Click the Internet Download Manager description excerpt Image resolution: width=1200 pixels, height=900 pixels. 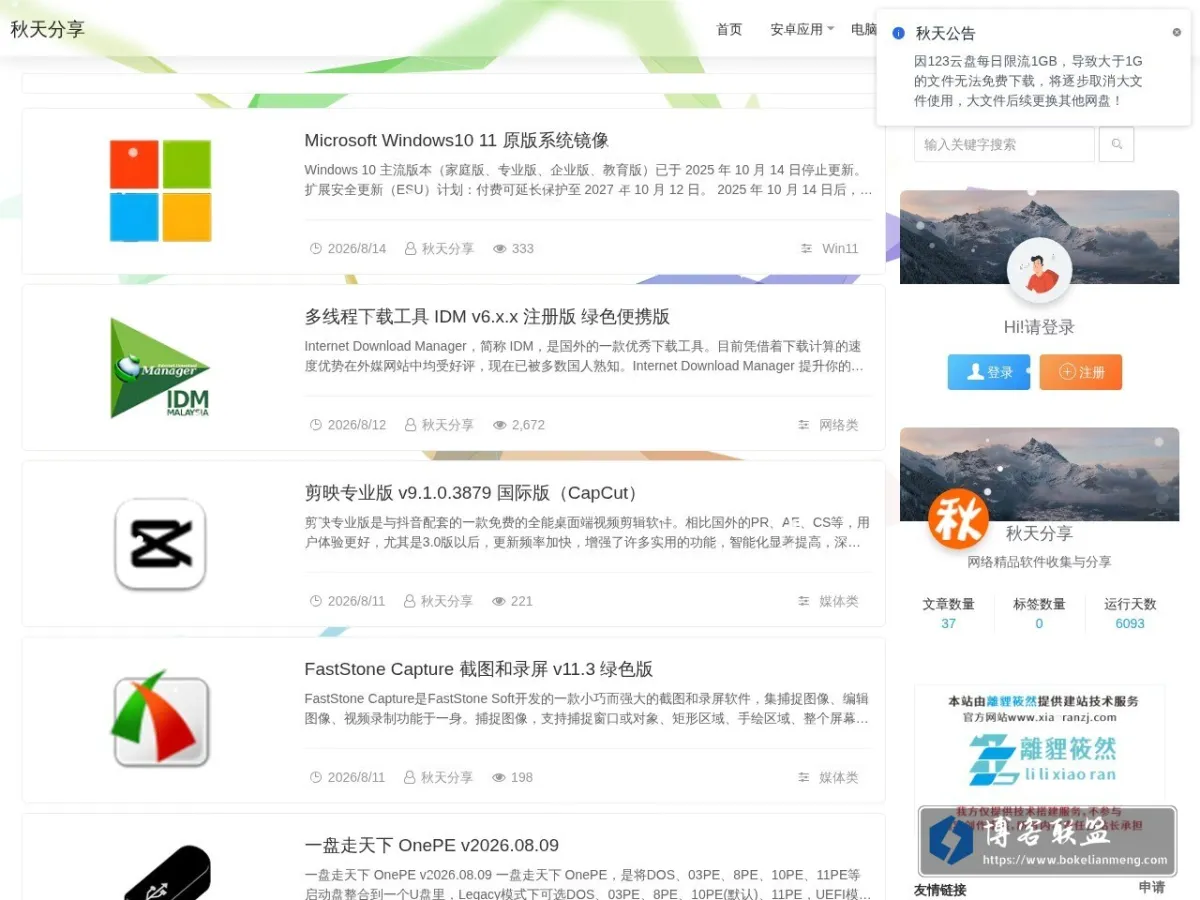[584, 356]
